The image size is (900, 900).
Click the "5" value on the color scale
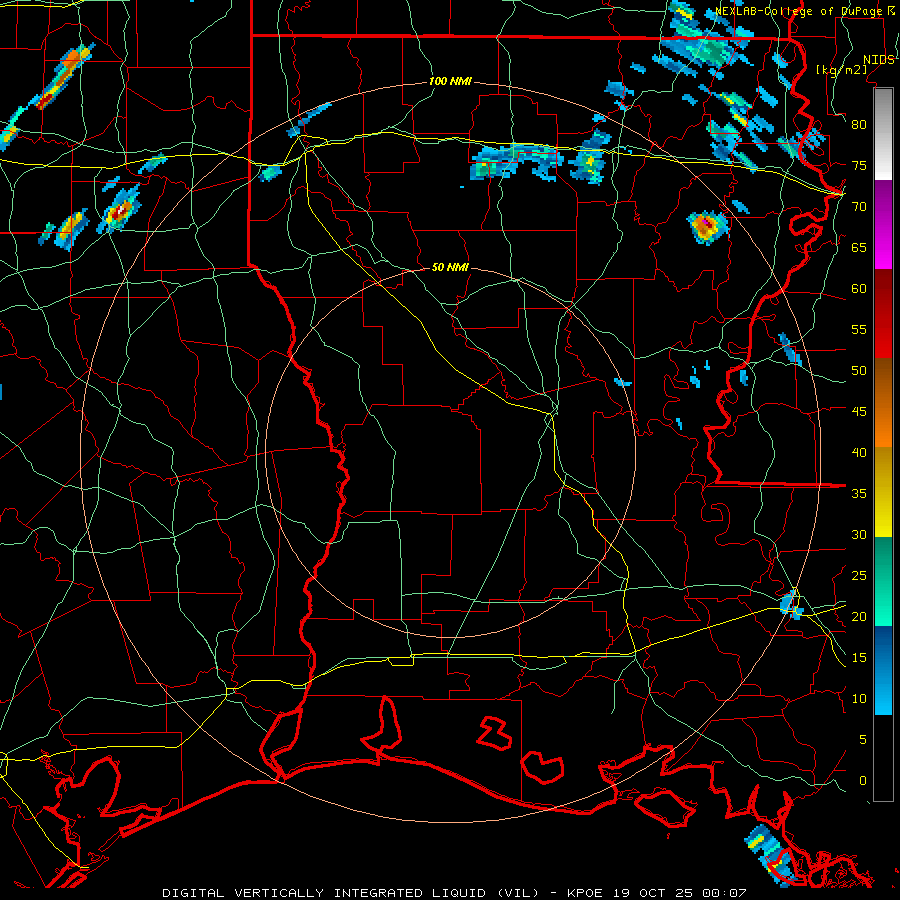(863, 740)
